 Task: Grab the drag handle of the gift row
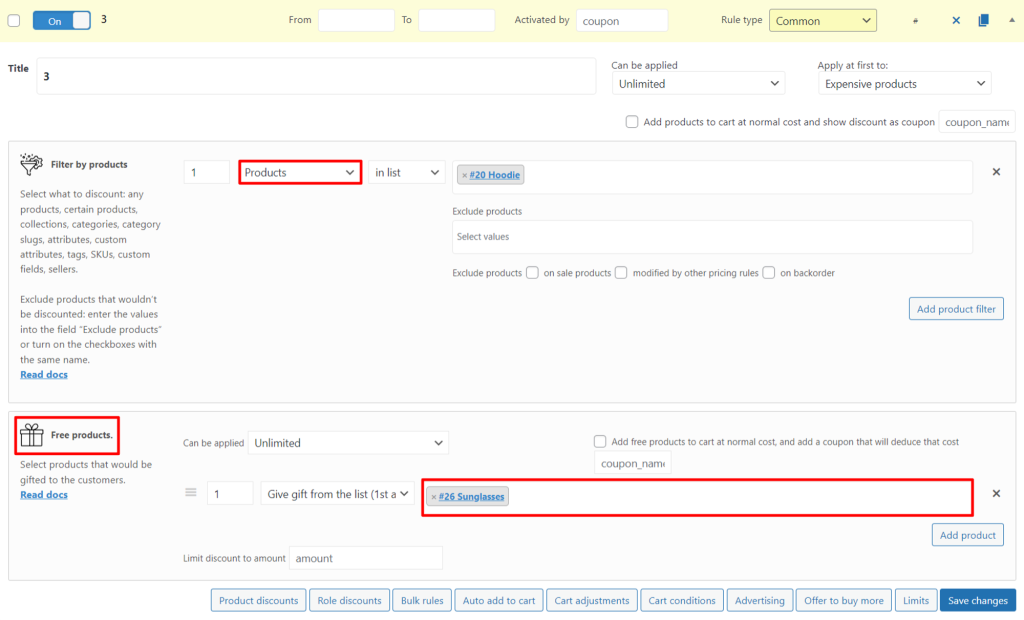click(x=191, y=493)
